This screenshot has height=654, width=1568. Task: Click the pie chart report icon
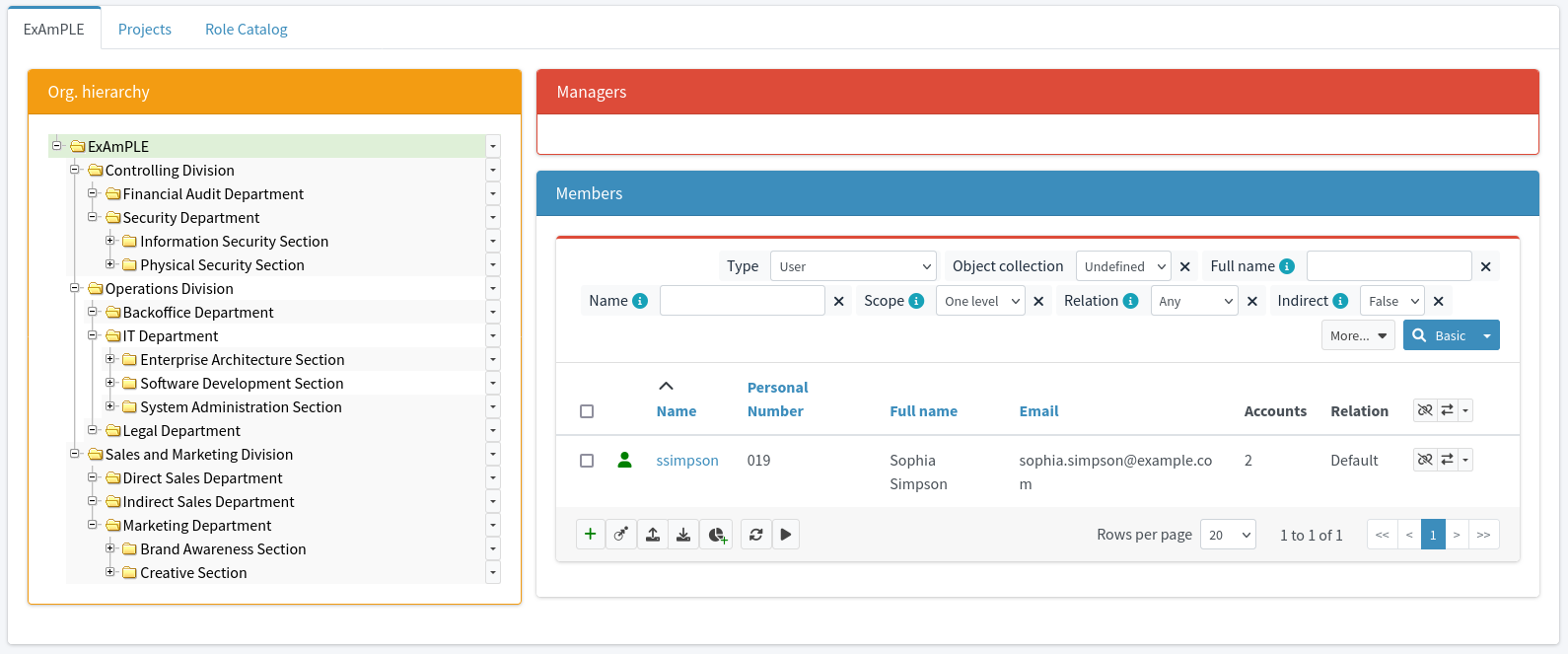(717, 534)
